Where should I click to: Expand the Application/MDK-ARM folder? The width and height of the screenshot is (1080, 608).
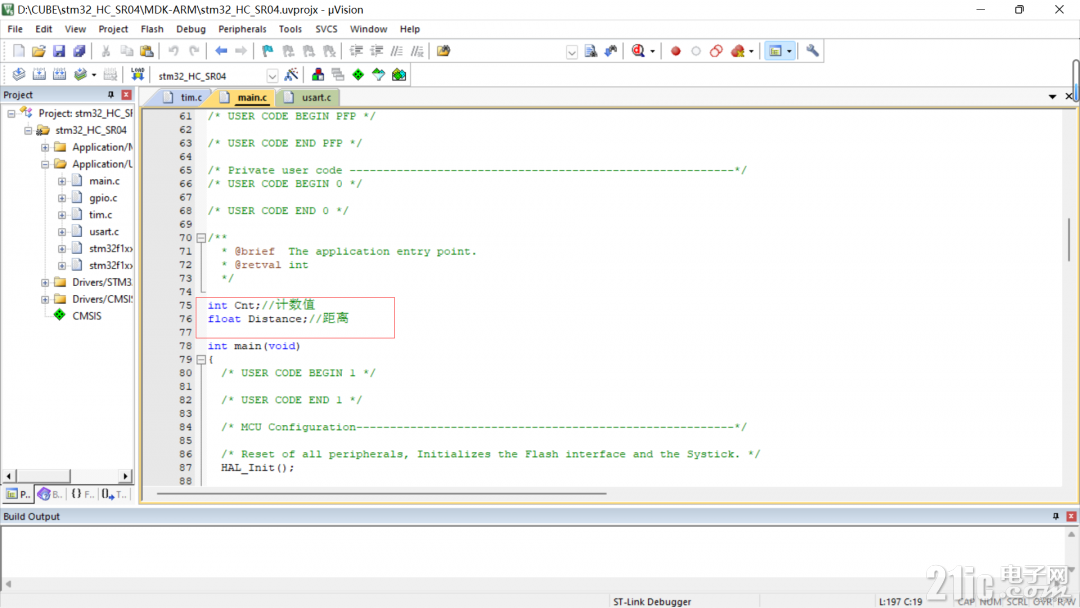pyautogui.click(x=45, y=147)
